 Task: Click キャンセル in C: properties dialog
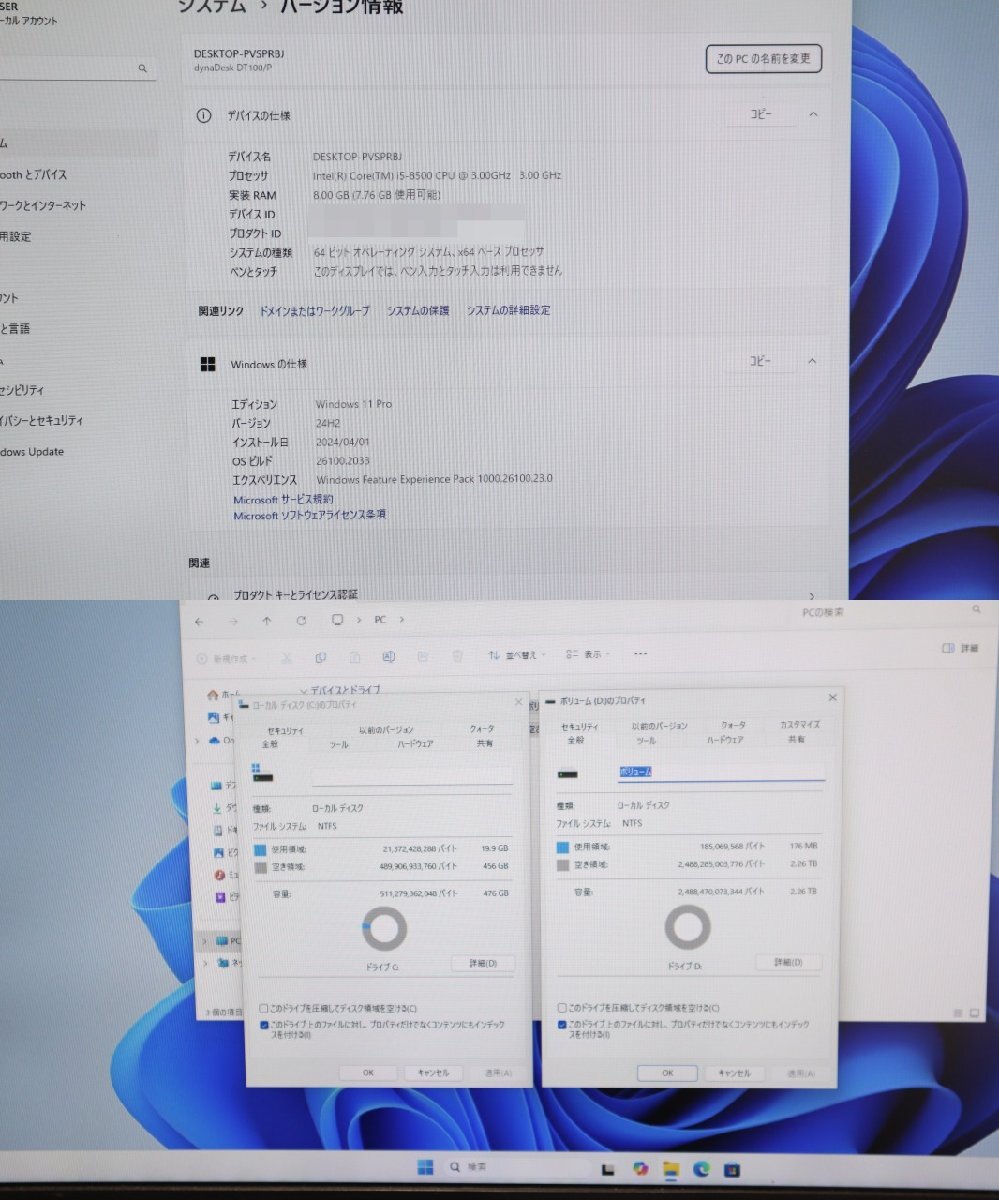433,1073
